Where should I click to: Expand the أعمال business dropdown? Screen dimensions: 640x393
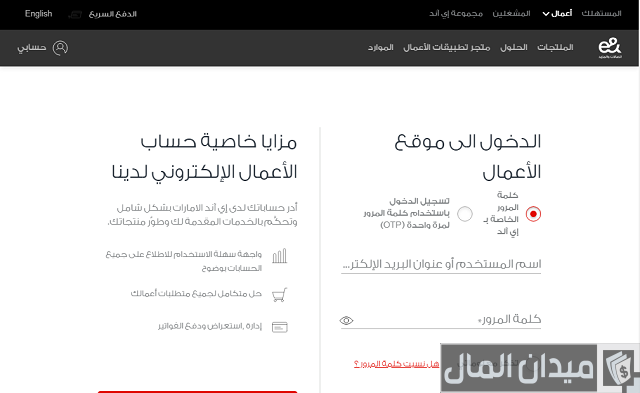[x=557, y=14]
